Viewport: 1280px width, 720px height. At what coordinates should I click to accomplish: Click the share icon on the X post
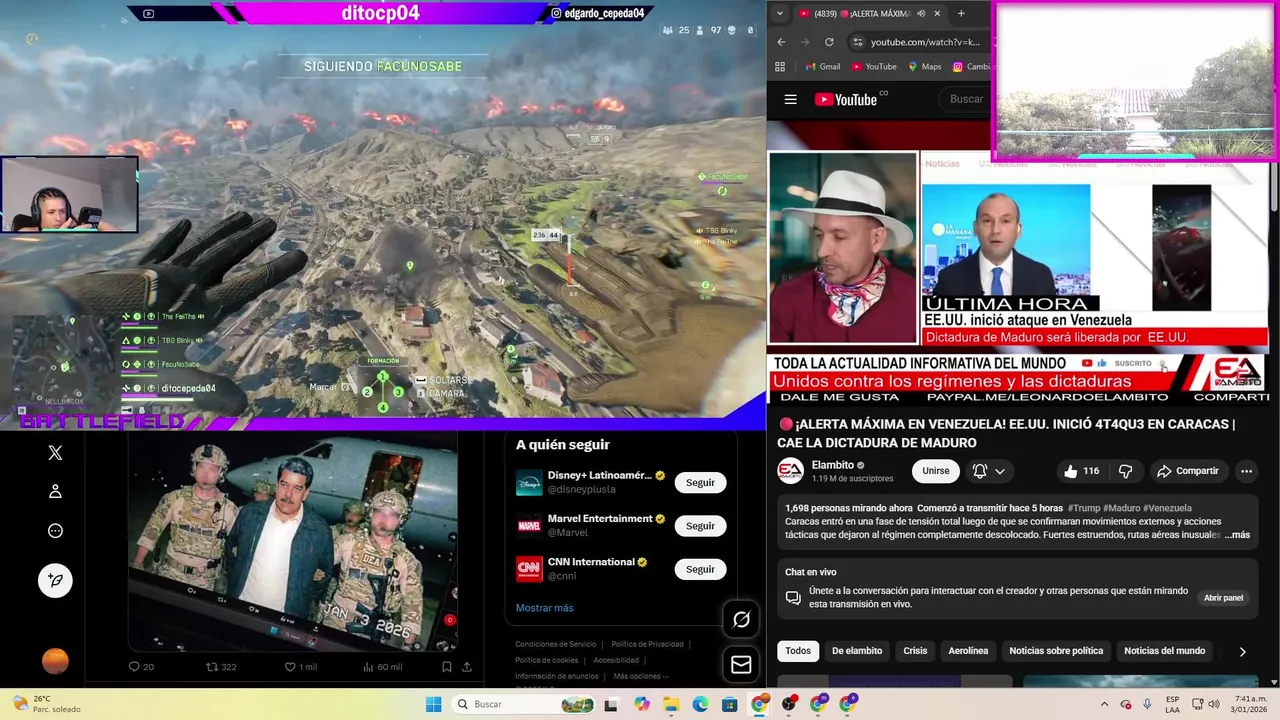pyautogui.click(x=466, y=667)
